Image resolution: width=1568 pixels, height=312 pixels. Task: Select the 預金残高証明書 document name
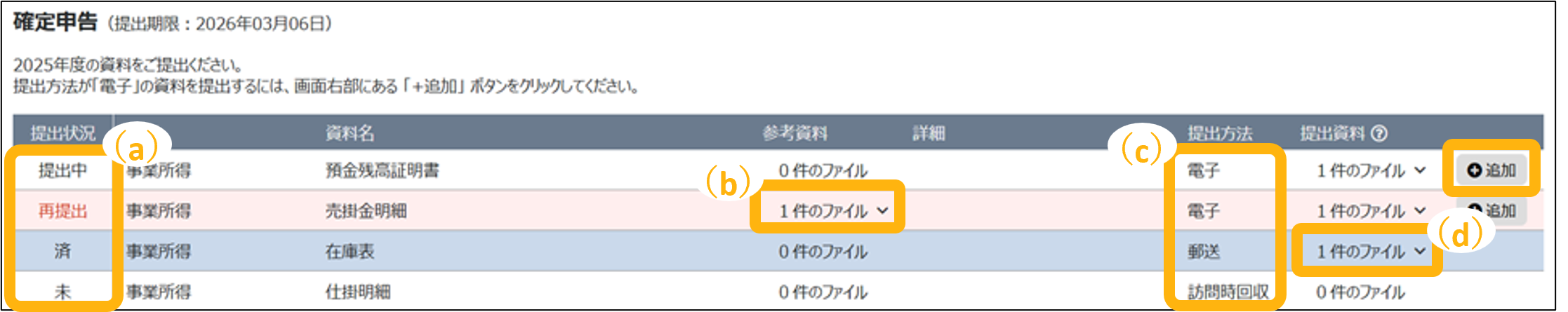tap(382, 170)
